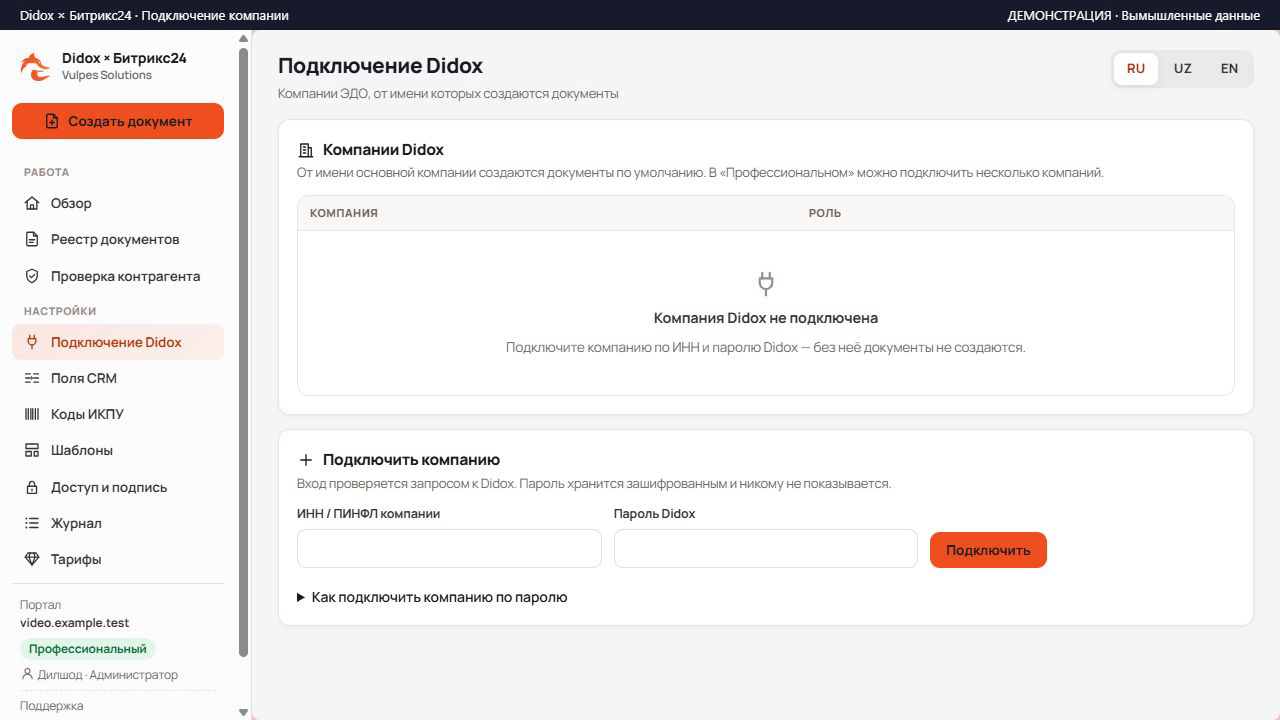Open the Обзор section
Screen dimensions: 1280x720
point(118,203)
